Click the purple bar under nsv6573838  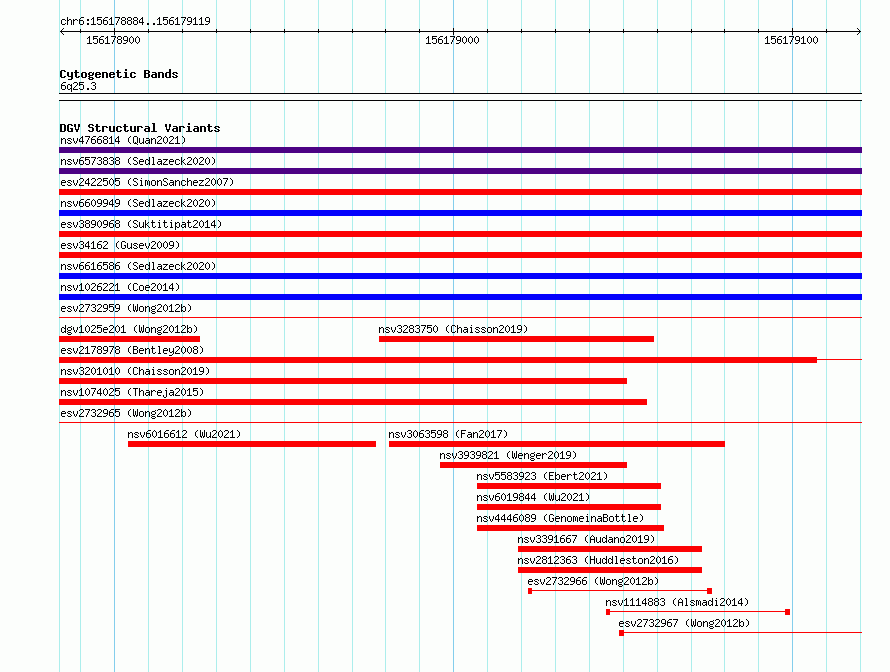(460, 171)
